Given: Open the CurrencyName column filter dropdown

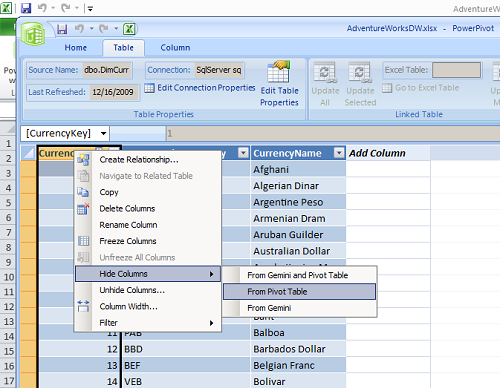Looking at the screenshot, I should [x=339, y=153].
